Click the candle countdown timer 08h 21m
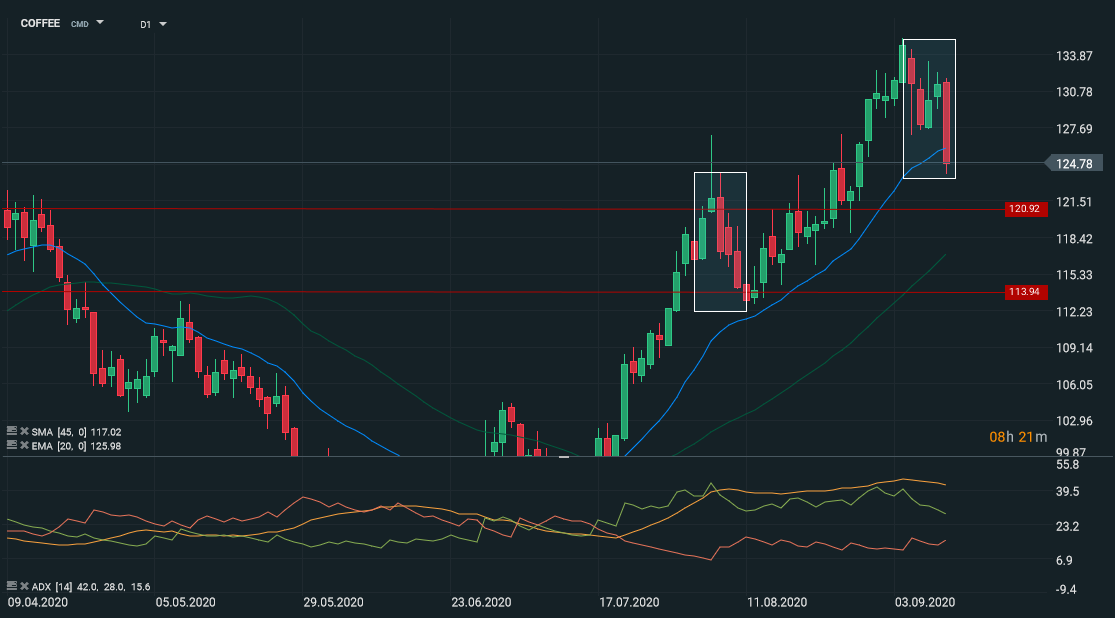The image size is (1115, 618). pos(1018,437)
